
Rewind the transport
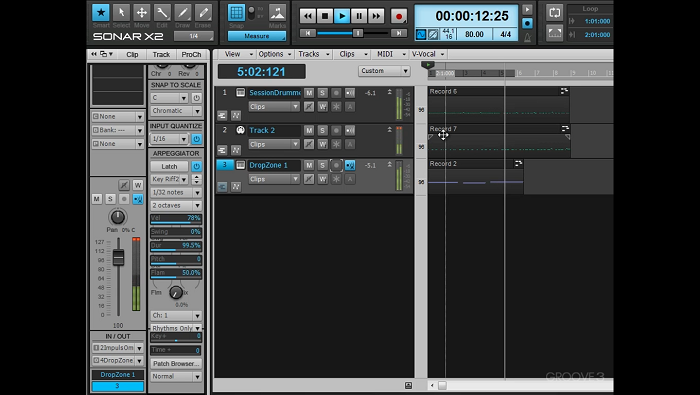pos(308,17)
